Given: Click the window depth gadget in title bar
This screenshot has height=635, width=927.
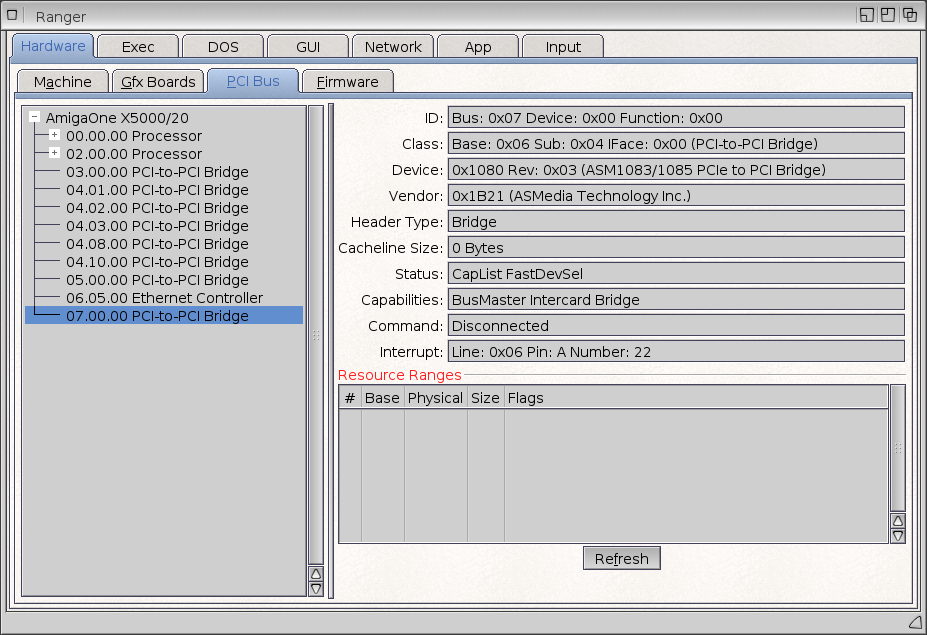Looking at the screenshot, I should tap(910, 15).
